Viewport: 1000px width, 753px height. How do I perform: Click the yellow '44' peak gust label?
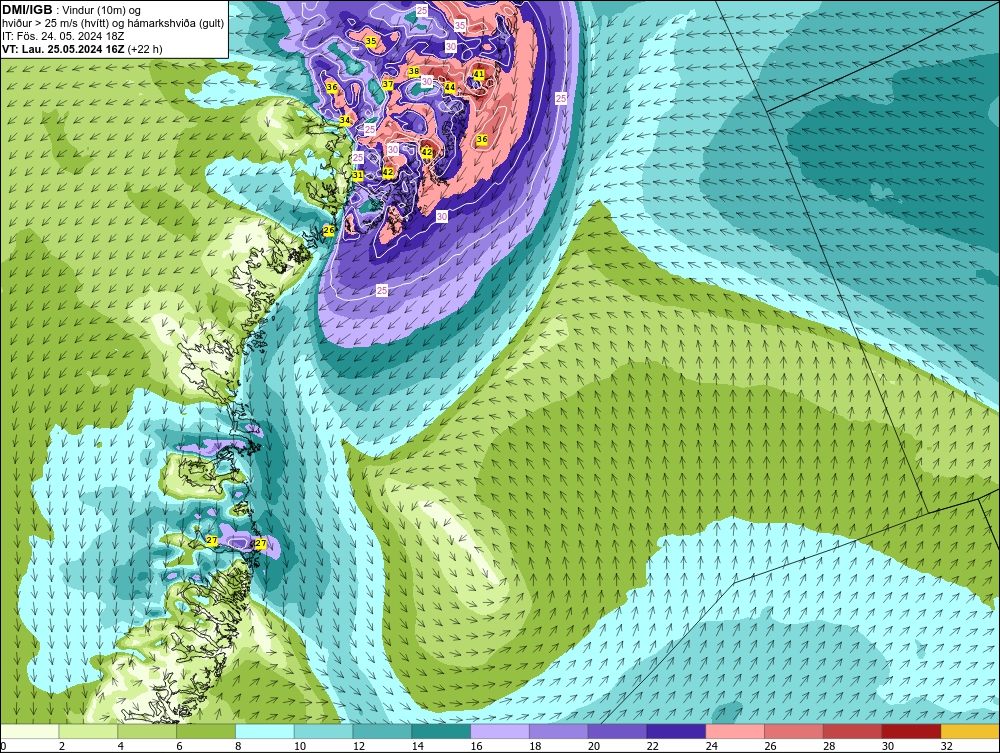450,87
